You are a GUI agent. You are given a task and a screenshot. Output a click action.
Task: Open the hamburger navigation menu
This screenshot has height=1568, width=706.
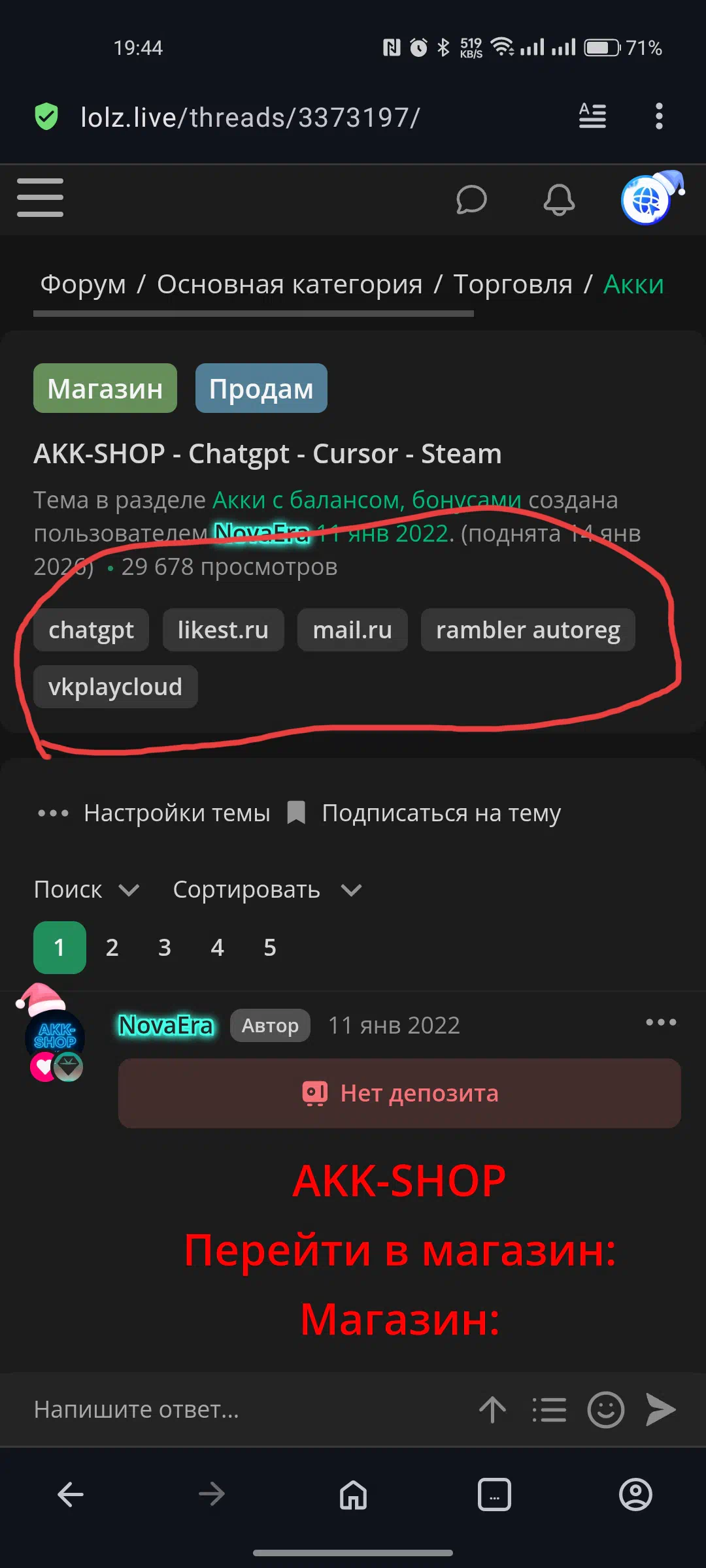(40, 197)
